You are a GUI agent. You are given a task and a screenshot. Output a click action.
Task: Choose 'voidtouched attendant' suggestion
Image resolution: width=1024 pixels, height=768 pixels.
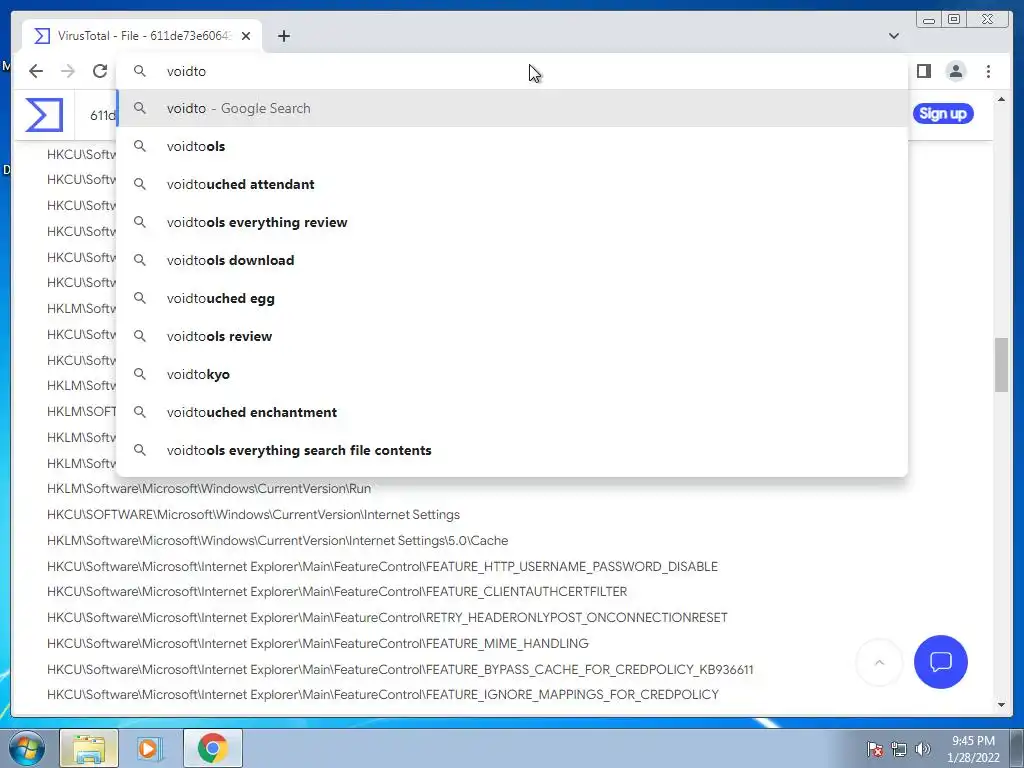pyautogui.click(x=512, y=184)
